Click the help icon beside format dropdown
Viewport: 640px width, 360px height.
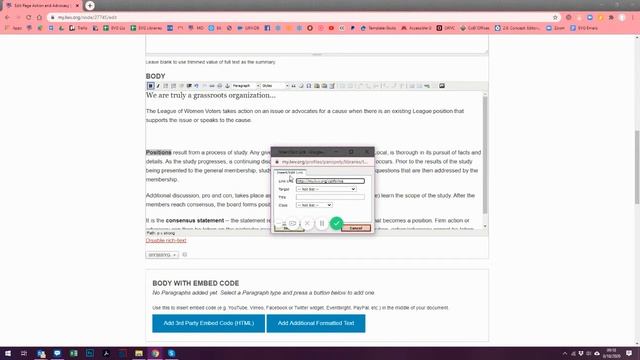tap(184, 255)
